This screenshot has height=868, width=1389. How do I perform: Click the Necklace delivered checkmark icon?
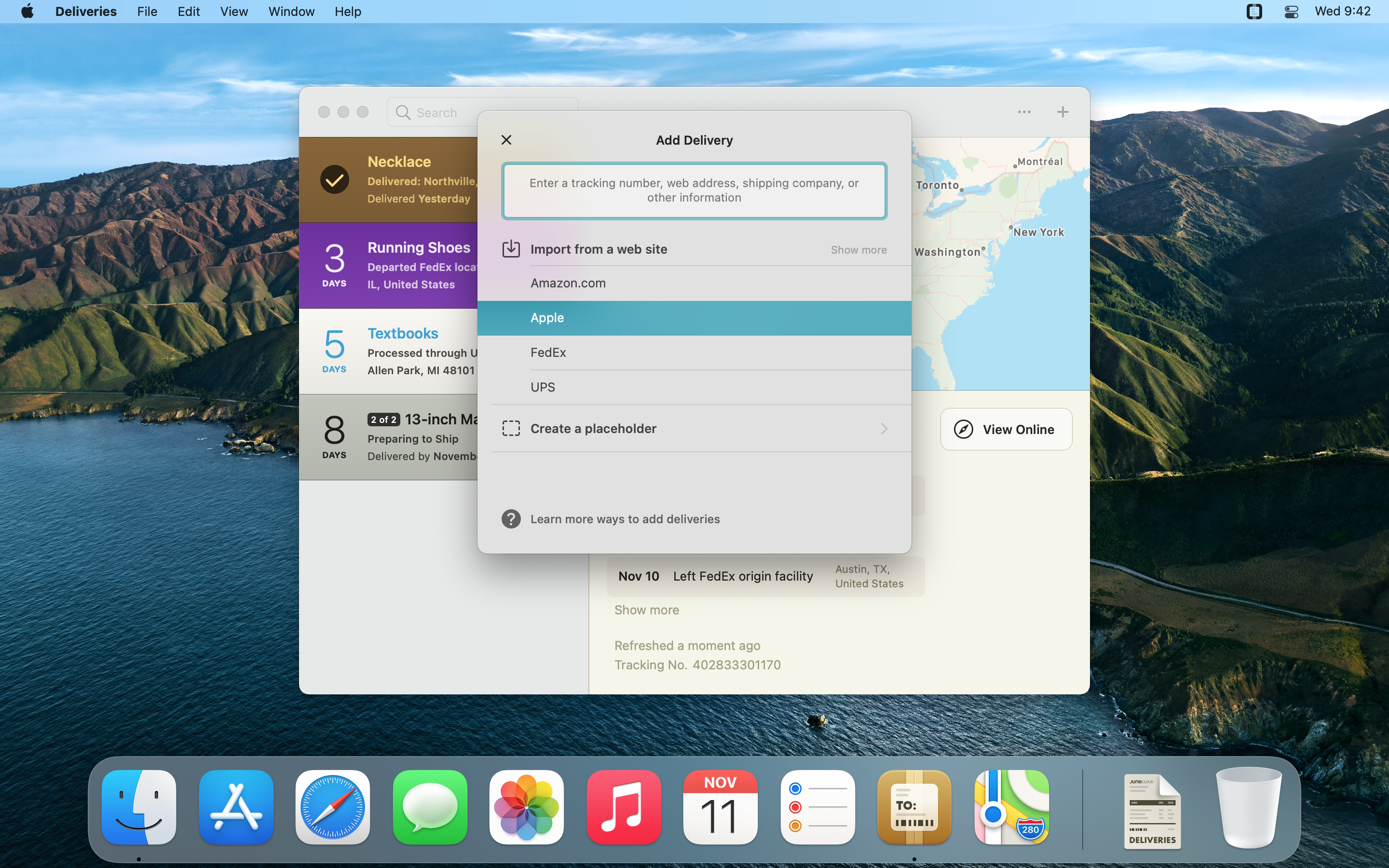(334, 180)
